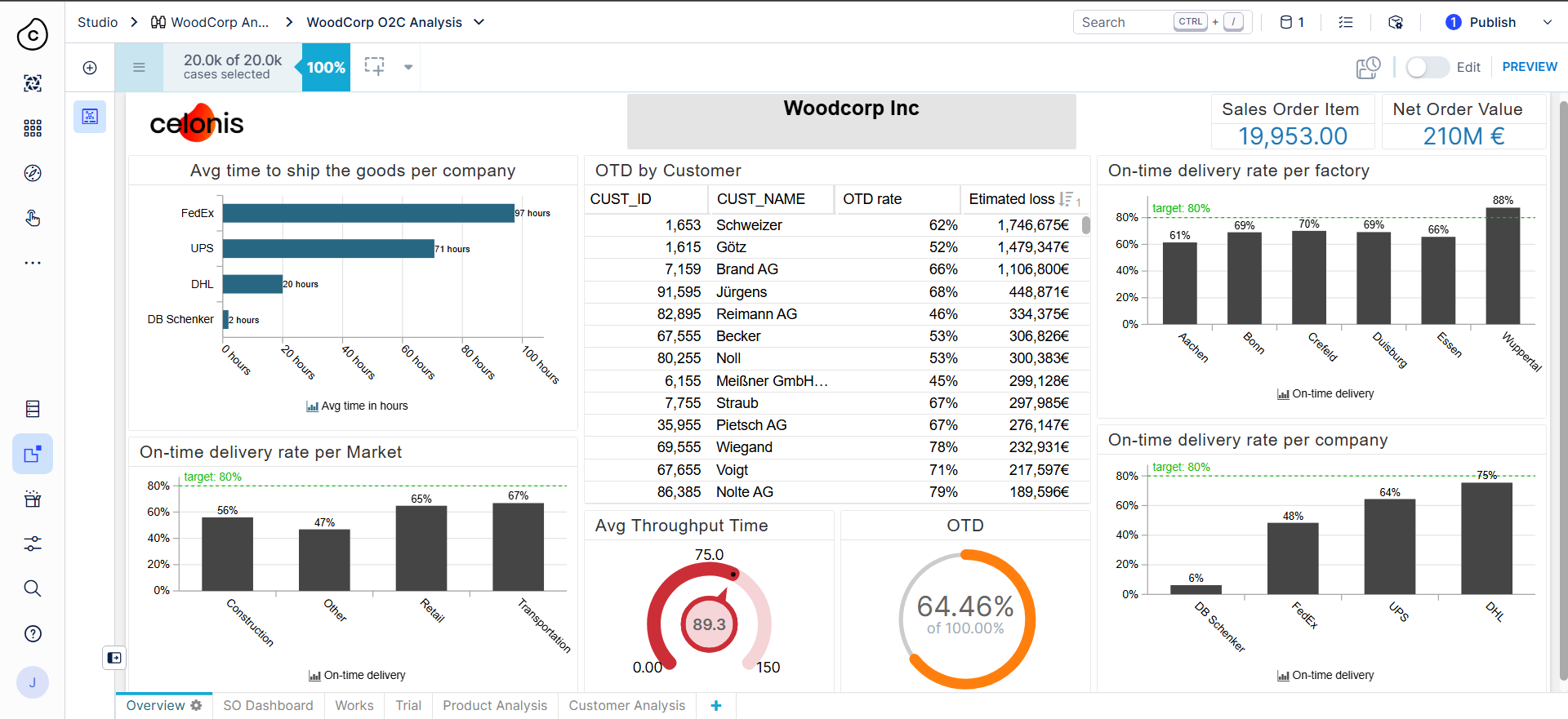This screenshot has height=719, width=1568.
Task: Open the Trial tab
Action: pos(408,706)
